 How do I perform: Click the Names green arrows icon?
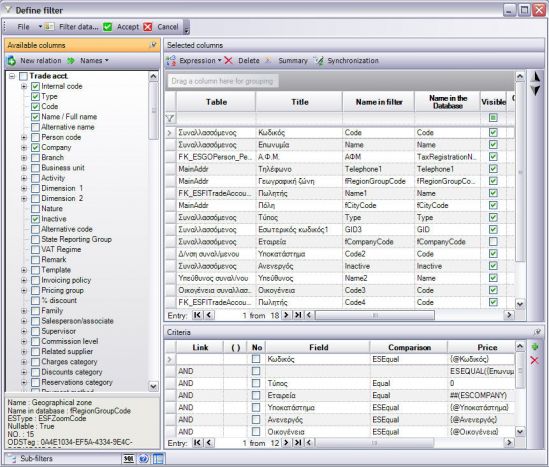pos(71,61)
